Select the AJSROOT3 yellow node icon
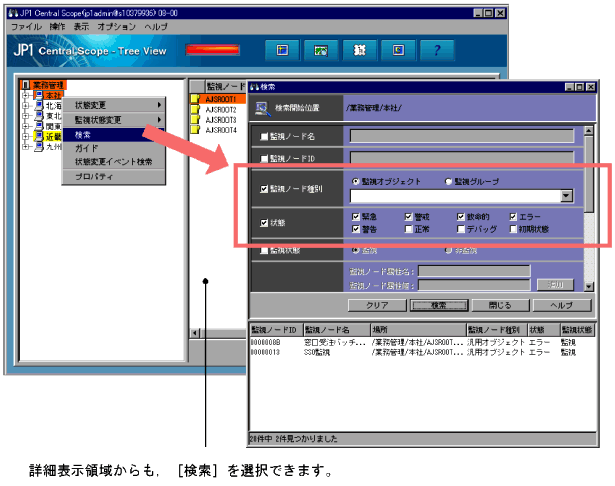Screen dimensions: 615x486 click(195, 119)
